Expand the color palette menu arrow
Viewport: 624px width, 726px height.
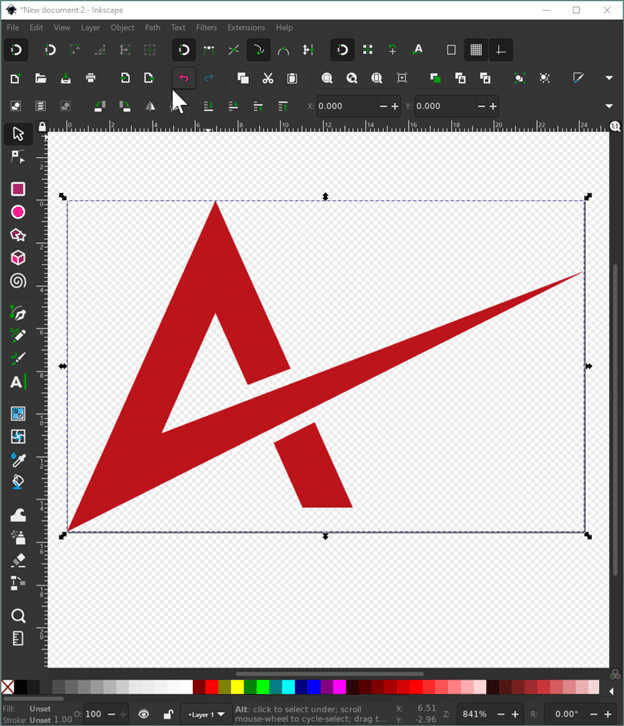pyautogui.click(x=612, y=691)
